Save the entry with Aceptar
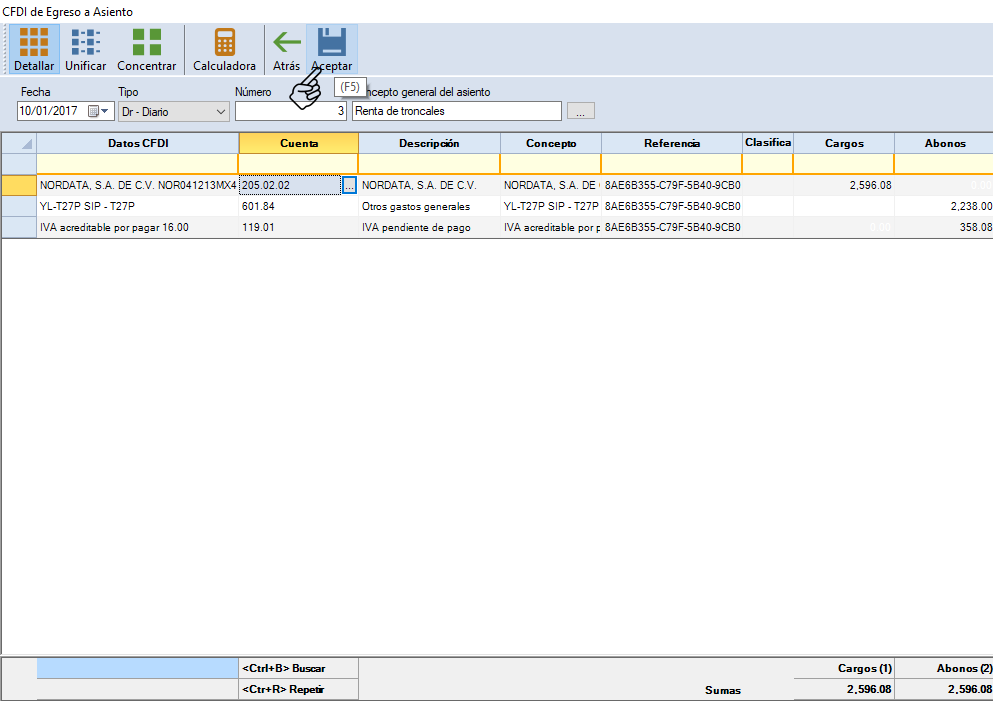The height and width of the screenshot is (701, 993). coord(332,49)
